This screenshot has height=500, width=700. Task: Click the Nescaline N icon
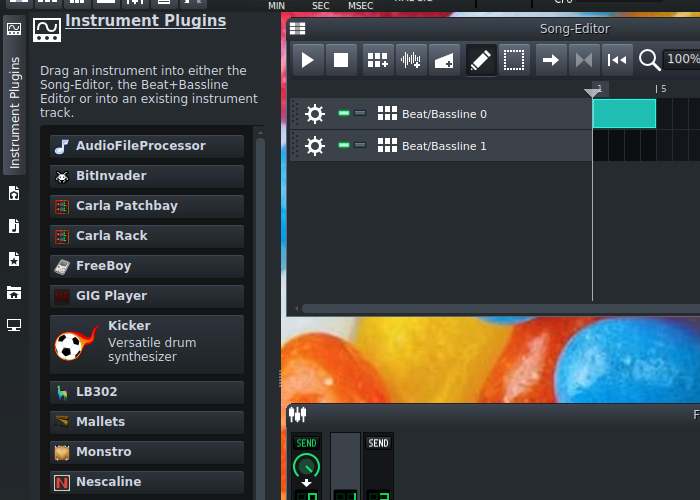[62, 483]
